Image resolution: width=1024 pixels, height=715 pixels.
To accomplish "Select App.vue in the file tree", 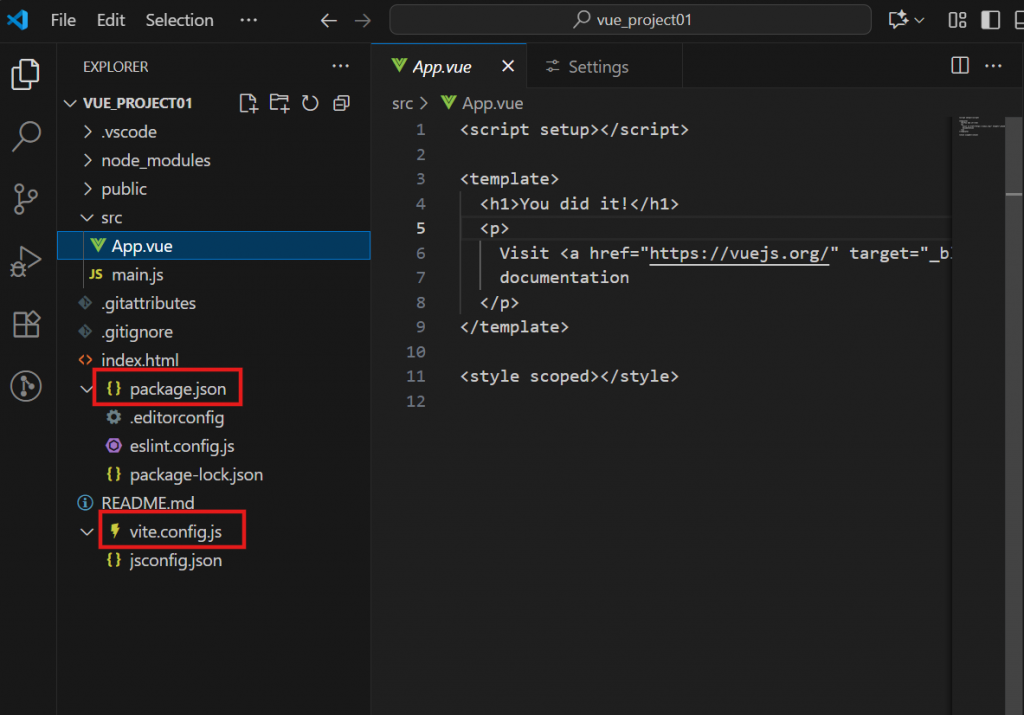I will point(214,246).
